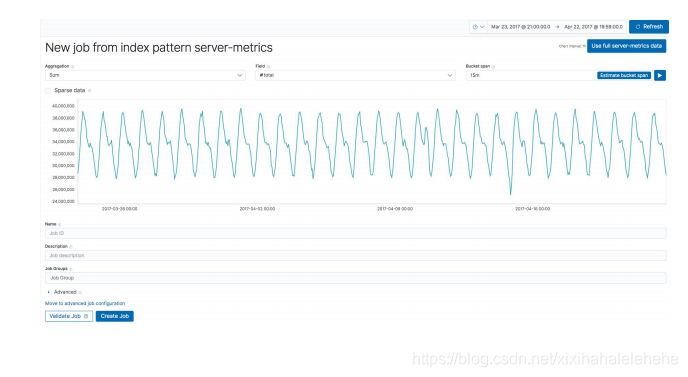This screenshot has height=377, width=688.
Task: Click the info icon next to Job Groups label
Action: point(71,269)
